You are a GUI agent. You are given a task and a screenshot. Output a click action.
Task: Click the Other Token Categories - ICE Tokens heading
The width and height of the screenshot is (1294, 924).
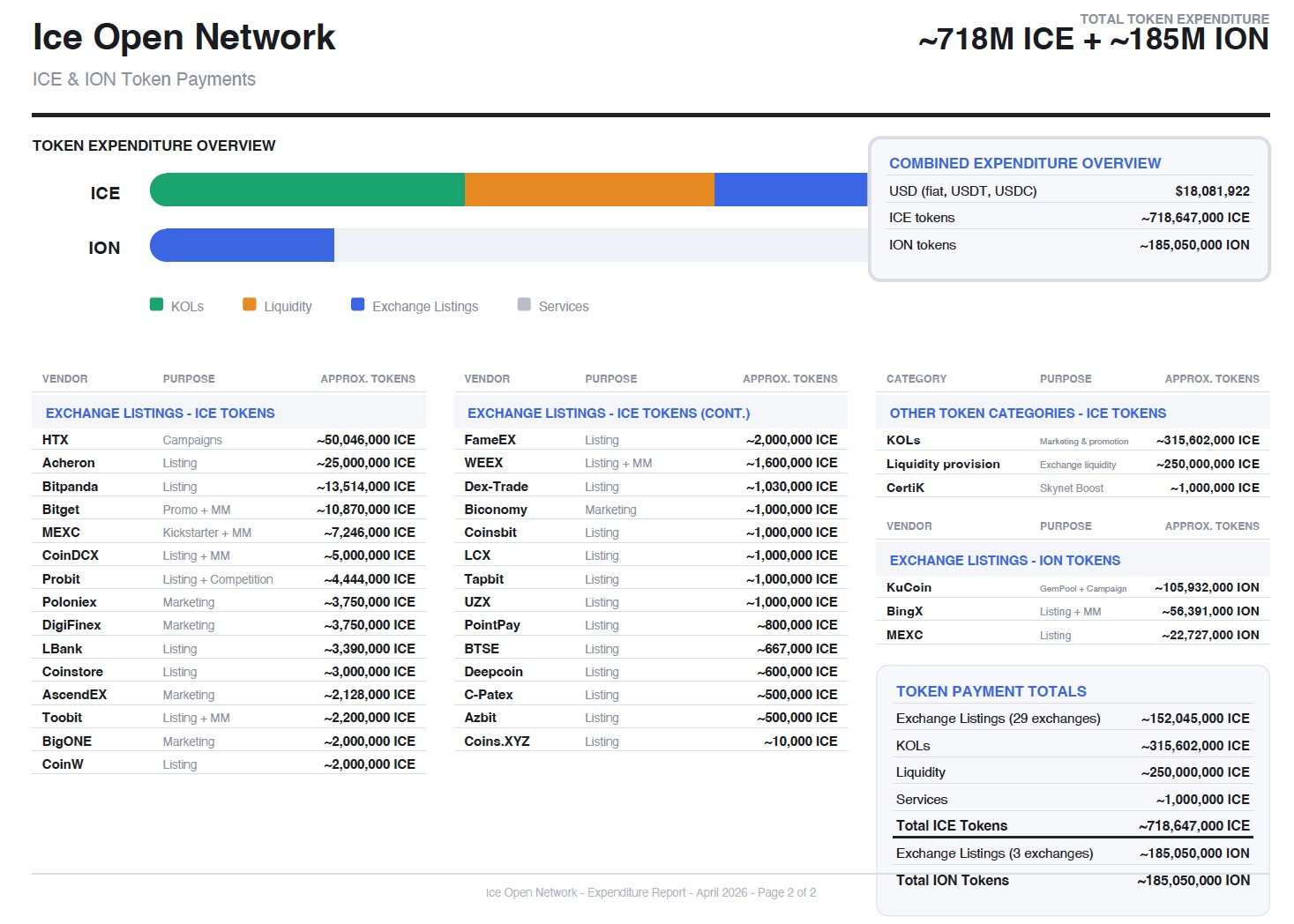[1027, 413]
